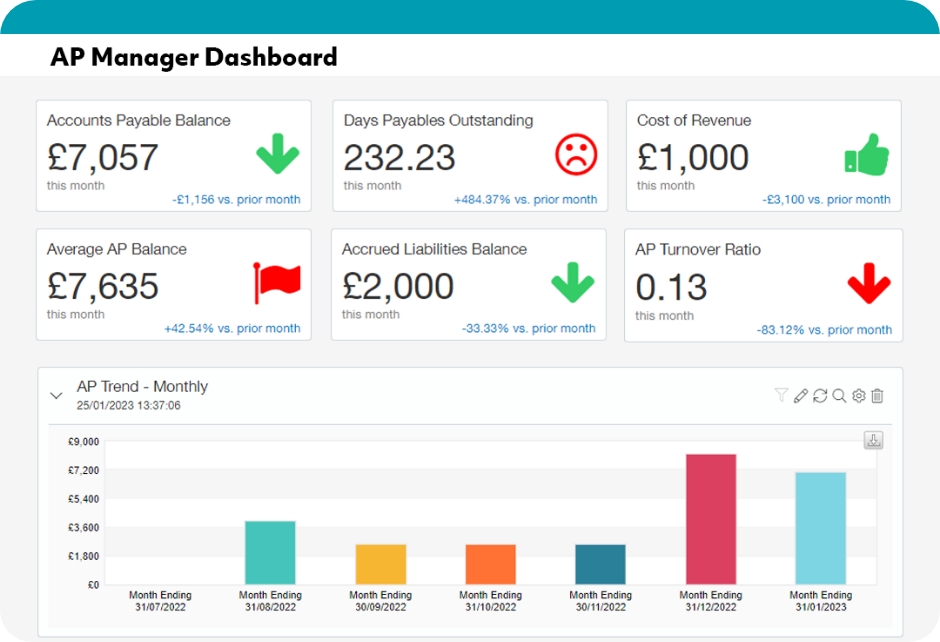Click the magnifying glass icon on AP Trend
This screenshot has height=642, width=940.
(x=839, y=396)
